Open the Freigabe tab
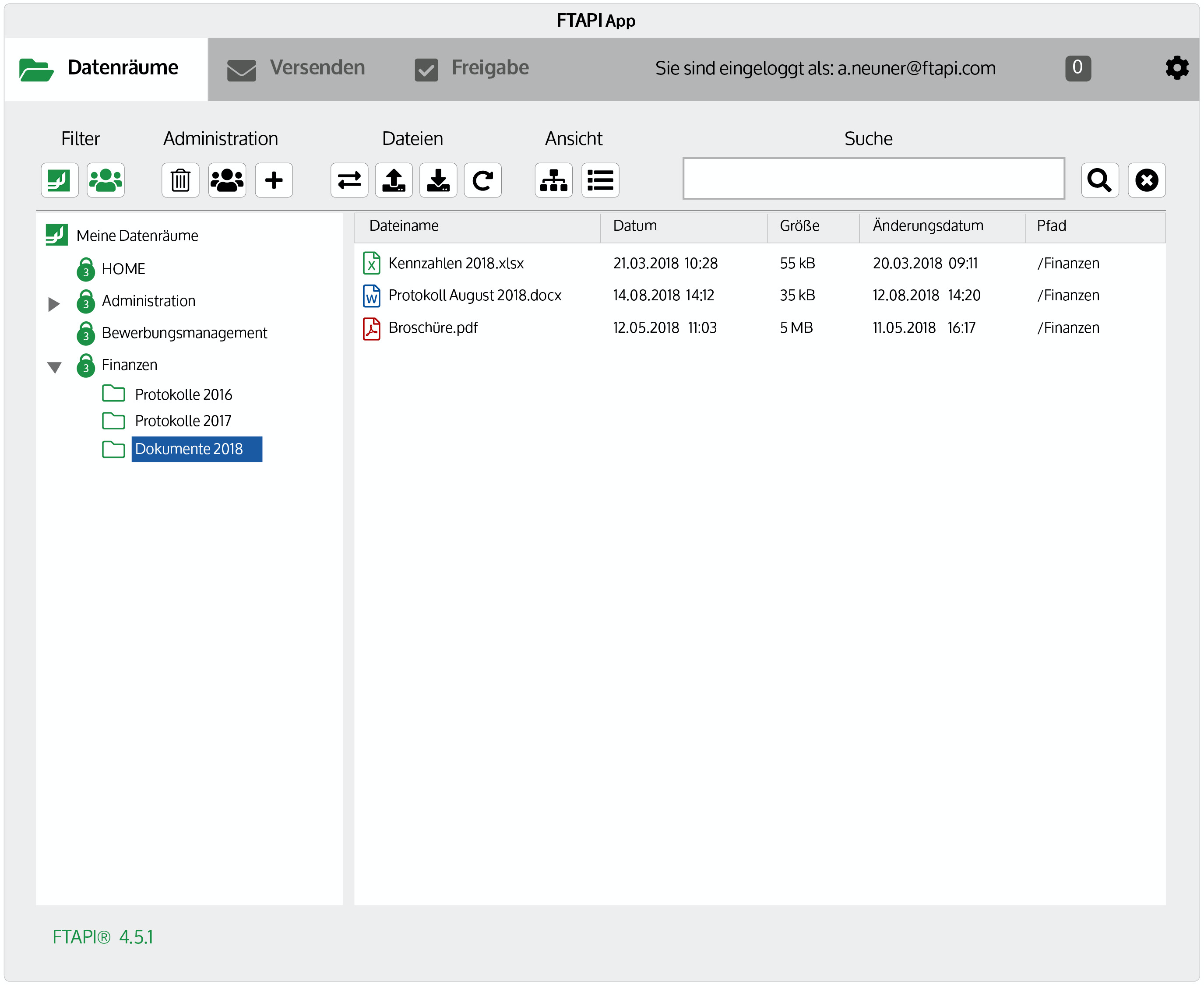 pos(472,68)
